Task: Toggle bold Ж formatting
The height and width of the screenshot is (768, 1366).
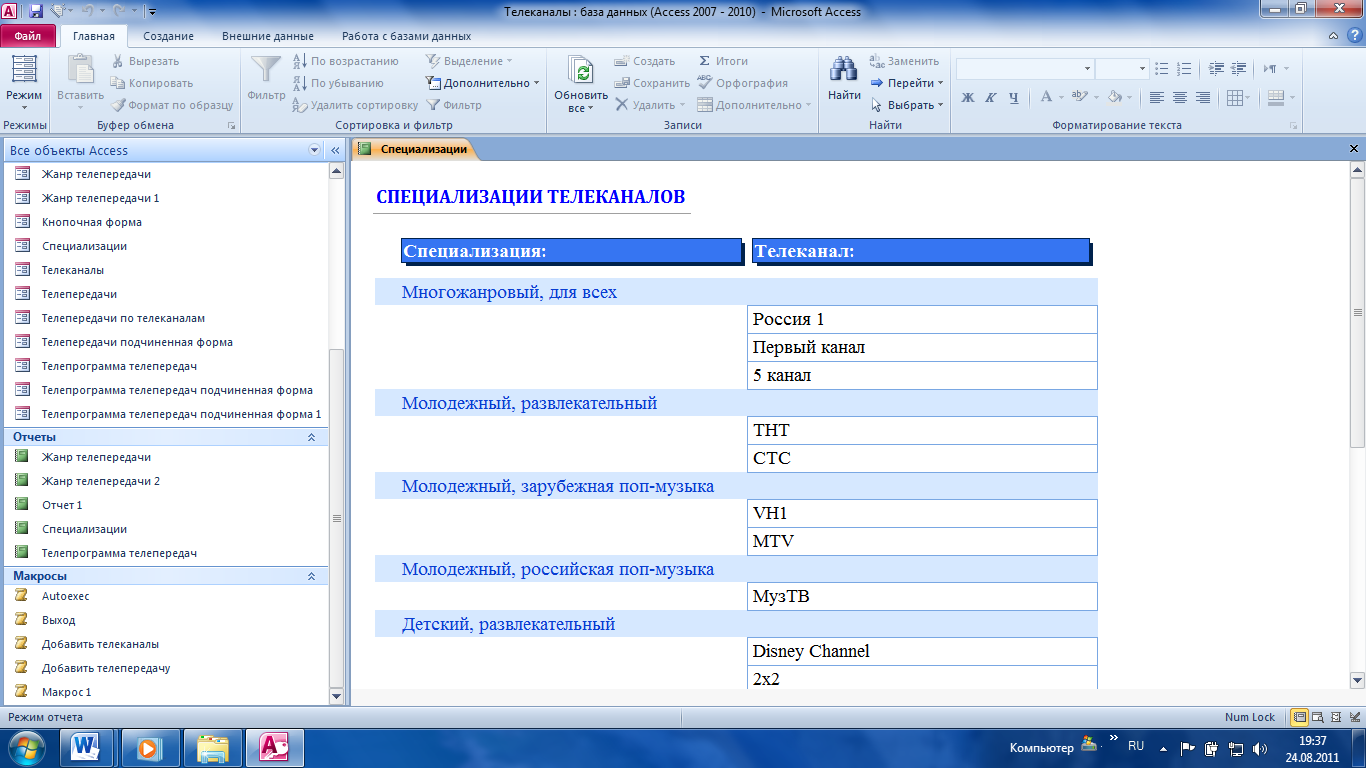Action: [967, 97]
